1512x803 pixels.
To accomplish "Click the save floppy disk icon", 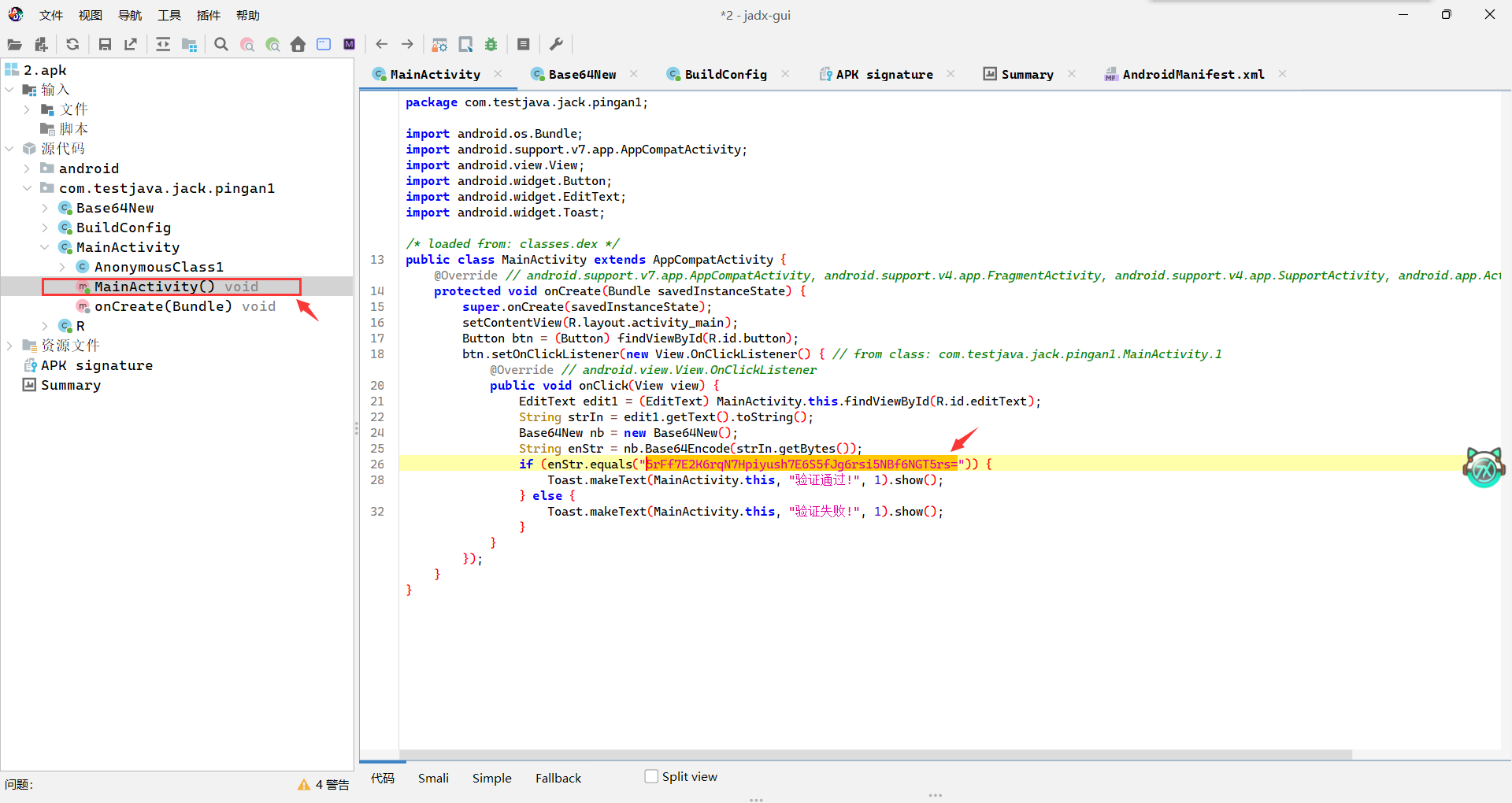I will [105, 45].
